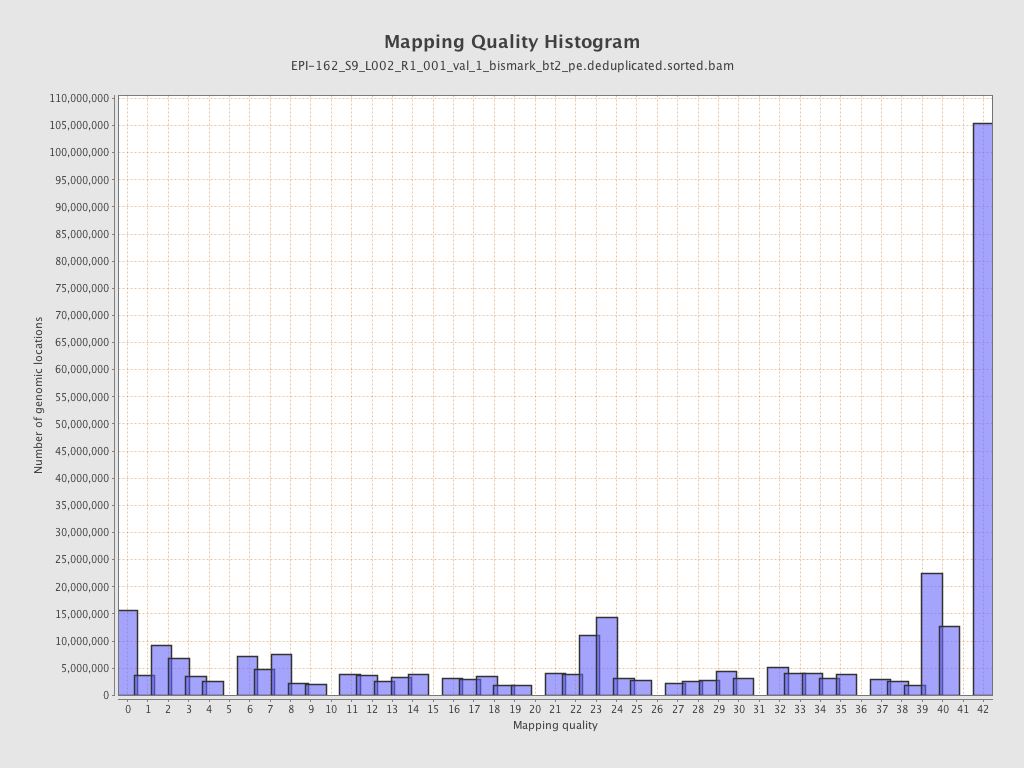Image resolution: width=1024 pixels, height=768 pixels.
Task: Click the x-axis tick label 31
Action: coord(759,709)
